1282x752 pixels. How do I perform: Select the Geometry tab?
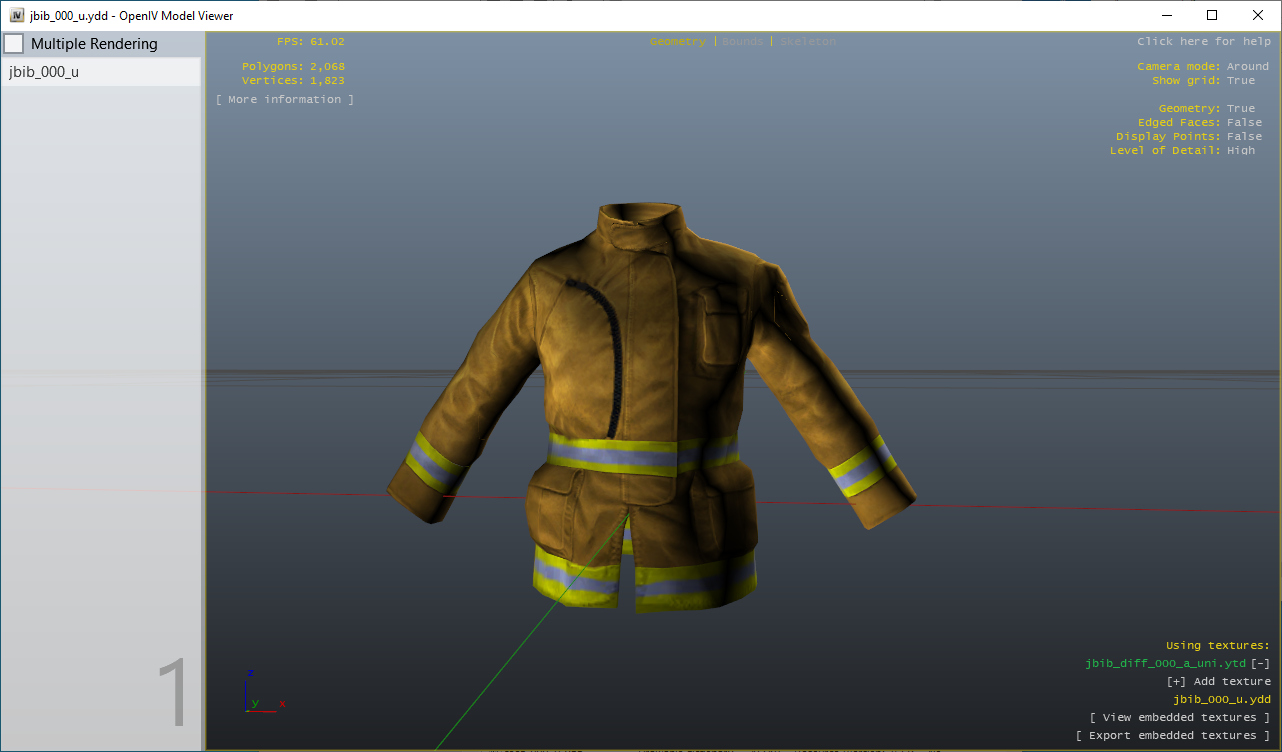pos(678,41)
